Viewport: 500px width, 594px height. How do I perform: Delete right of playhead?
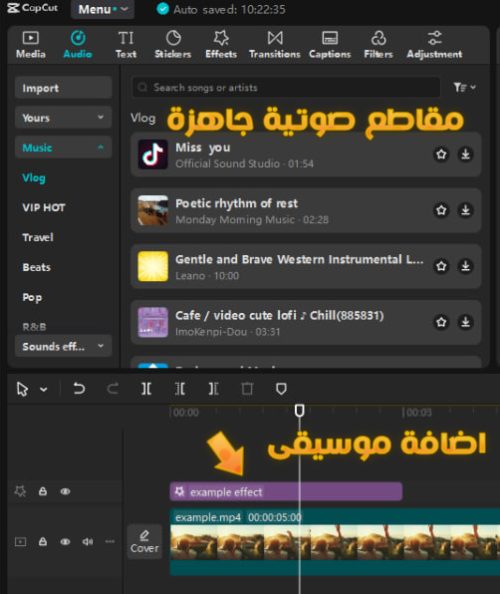pos(214,389)
